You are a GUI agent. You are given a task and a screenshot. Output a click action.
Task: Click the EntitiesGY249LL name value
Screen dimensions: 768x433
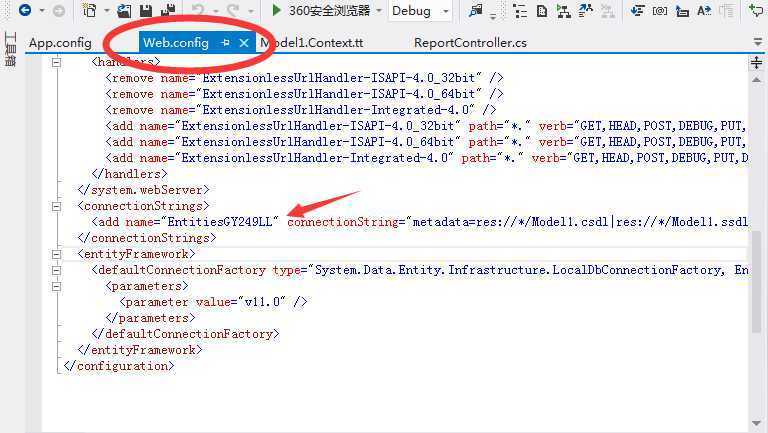219,222
